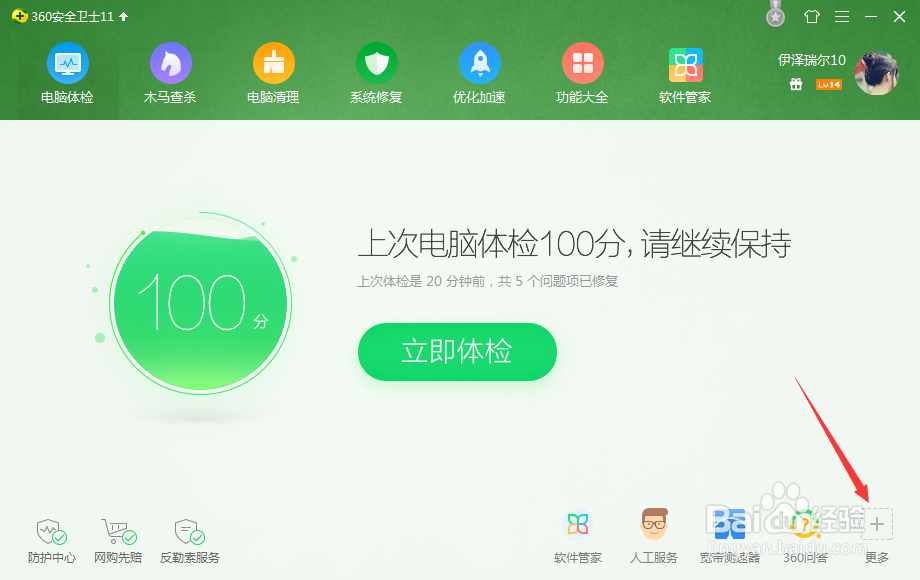Screen dimensions: 920x580
Task: Click the 更多 plus button
Action: point(877,524)
